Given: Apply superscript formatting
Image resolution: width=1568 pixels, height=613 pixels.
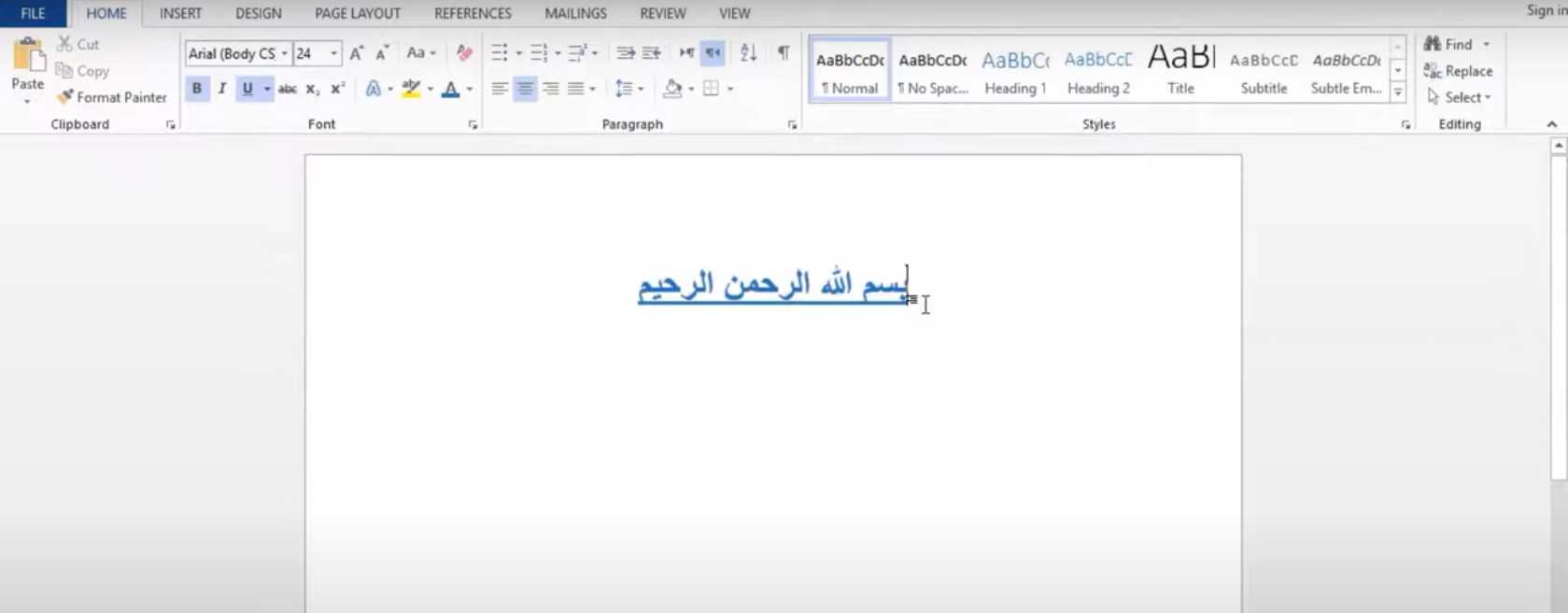Looking at the screenshot, I should tap(338, 89).
